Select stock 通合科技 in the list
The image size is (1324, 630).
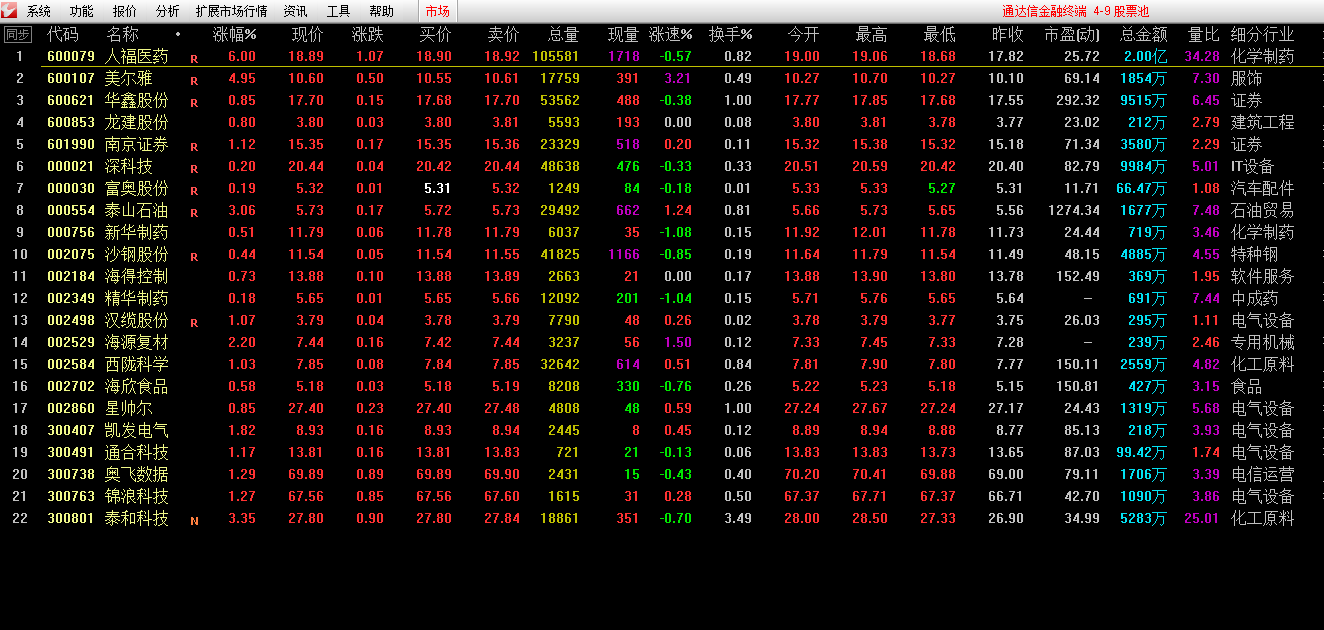pyautogui.click(x=137, y=452)
